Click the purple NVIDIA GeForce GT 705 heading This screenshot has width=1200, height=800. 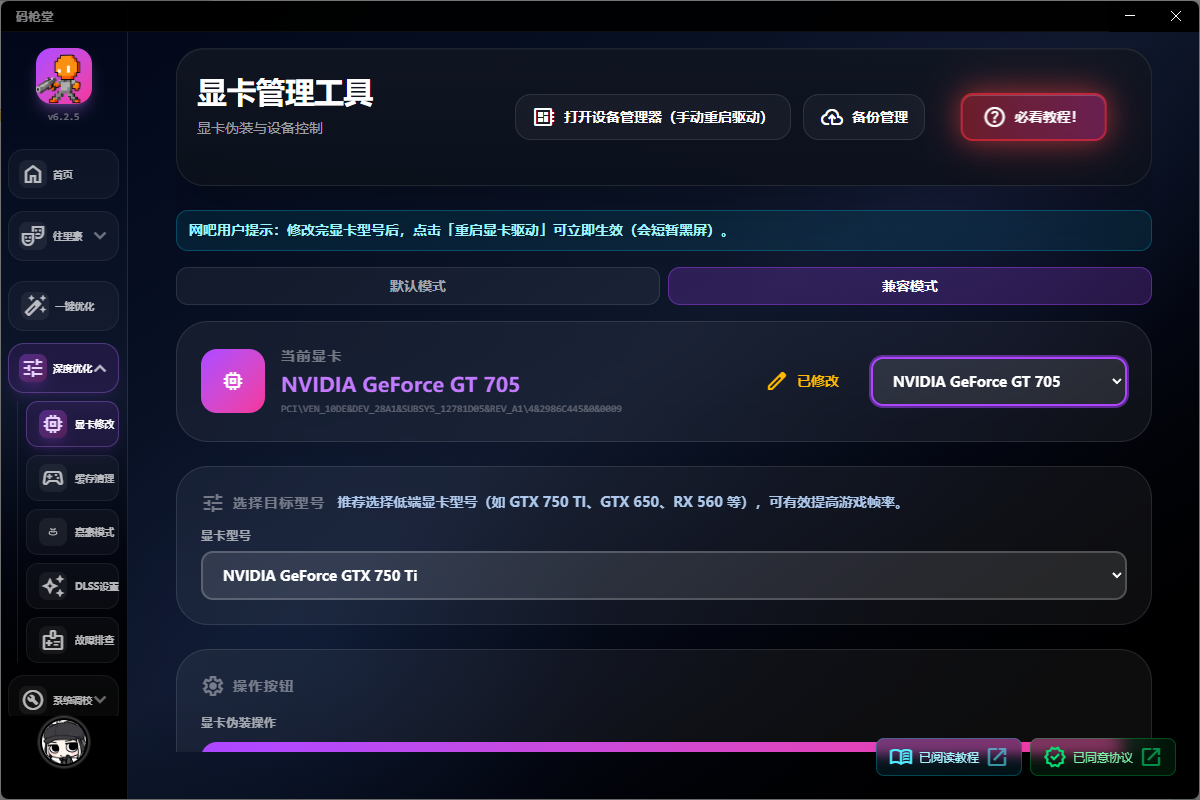tap(401, 384)
